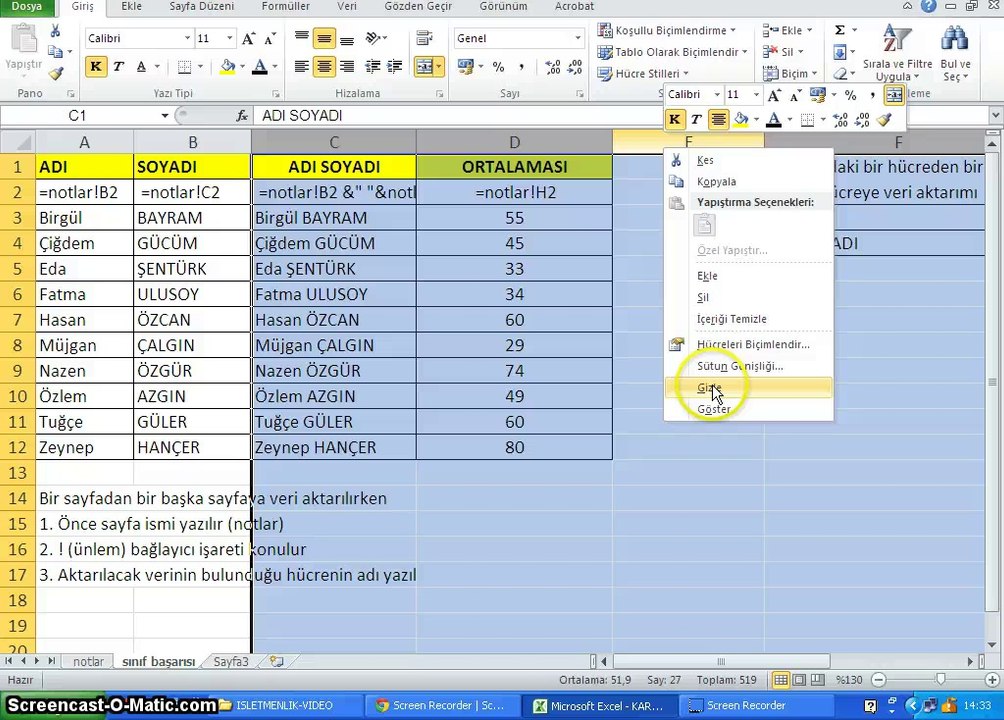Choose Sütun Genişliği from the context menu

pos(749,366)
